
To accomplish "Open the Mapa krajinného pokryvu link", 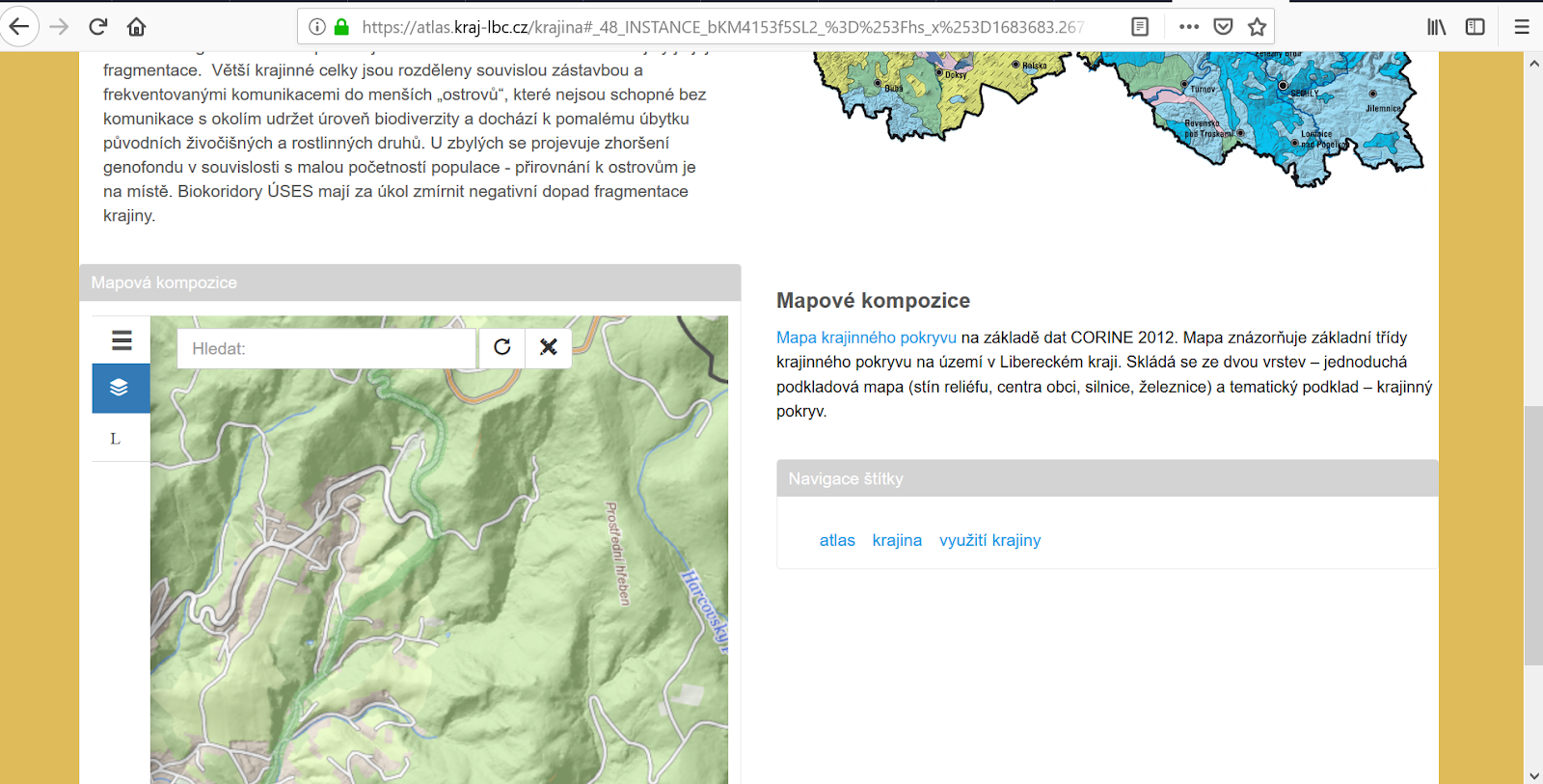I will (x=866, y=338).
